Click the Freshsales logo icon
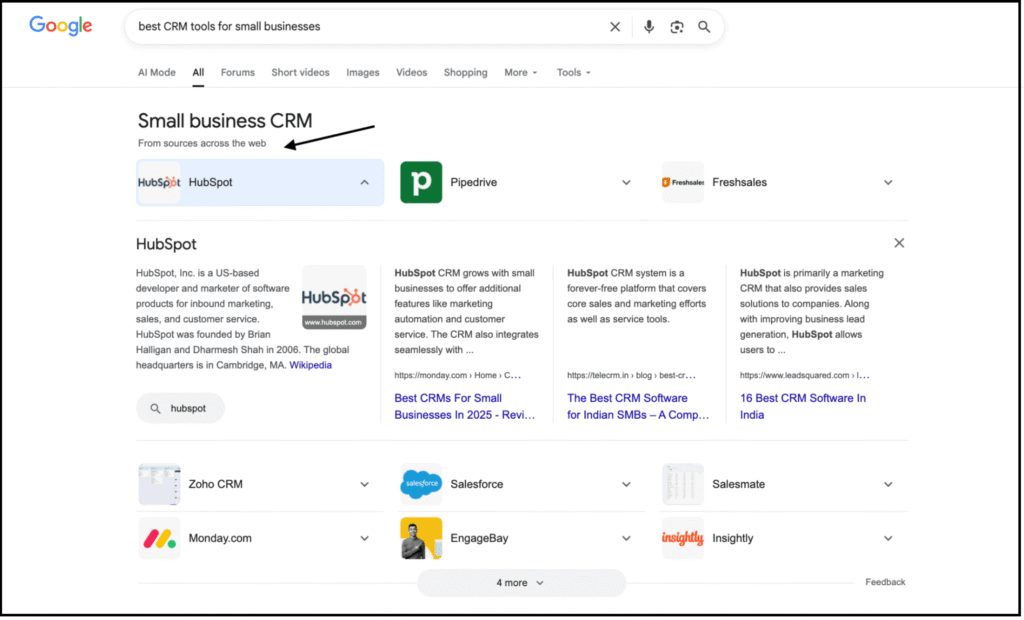 click(x=683, y=182)
